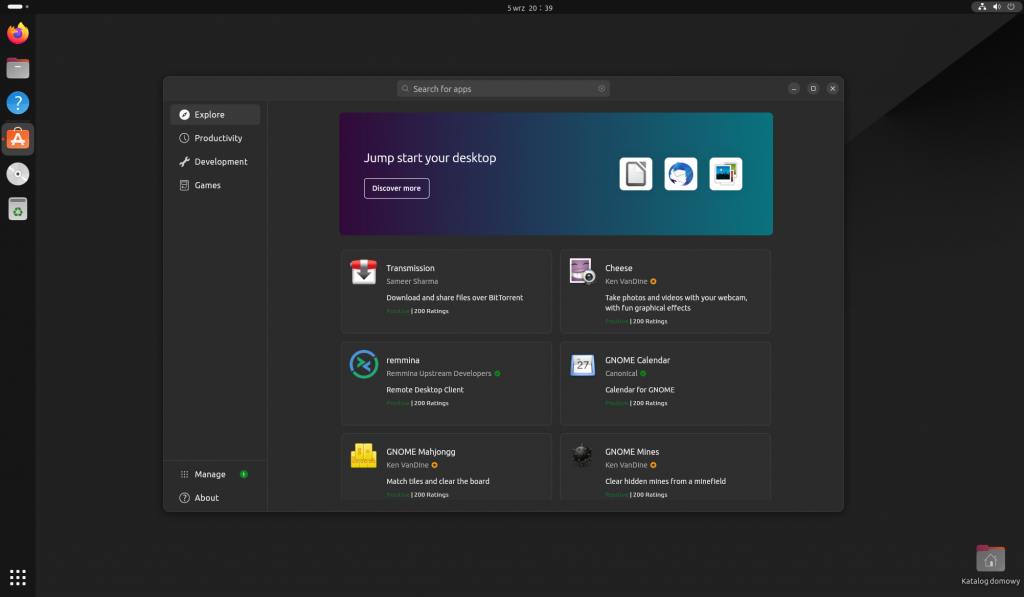The width and height of the screenshot is (1024, 597).
Task: Open the system status menu
Action: point(995,7)
